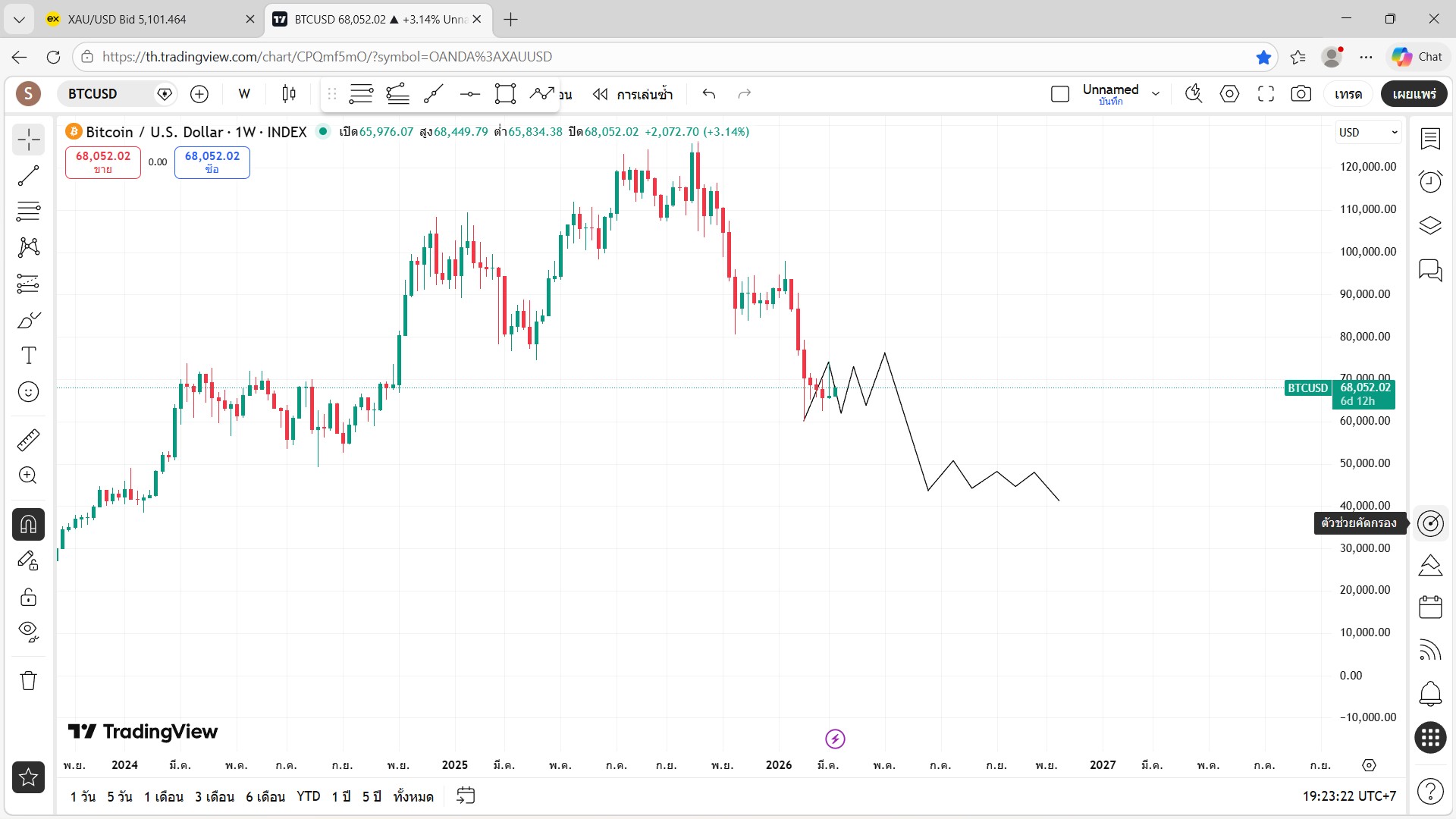Hide all drawings with the eye icon
The image size is (1456, 819).
(28, 632)
